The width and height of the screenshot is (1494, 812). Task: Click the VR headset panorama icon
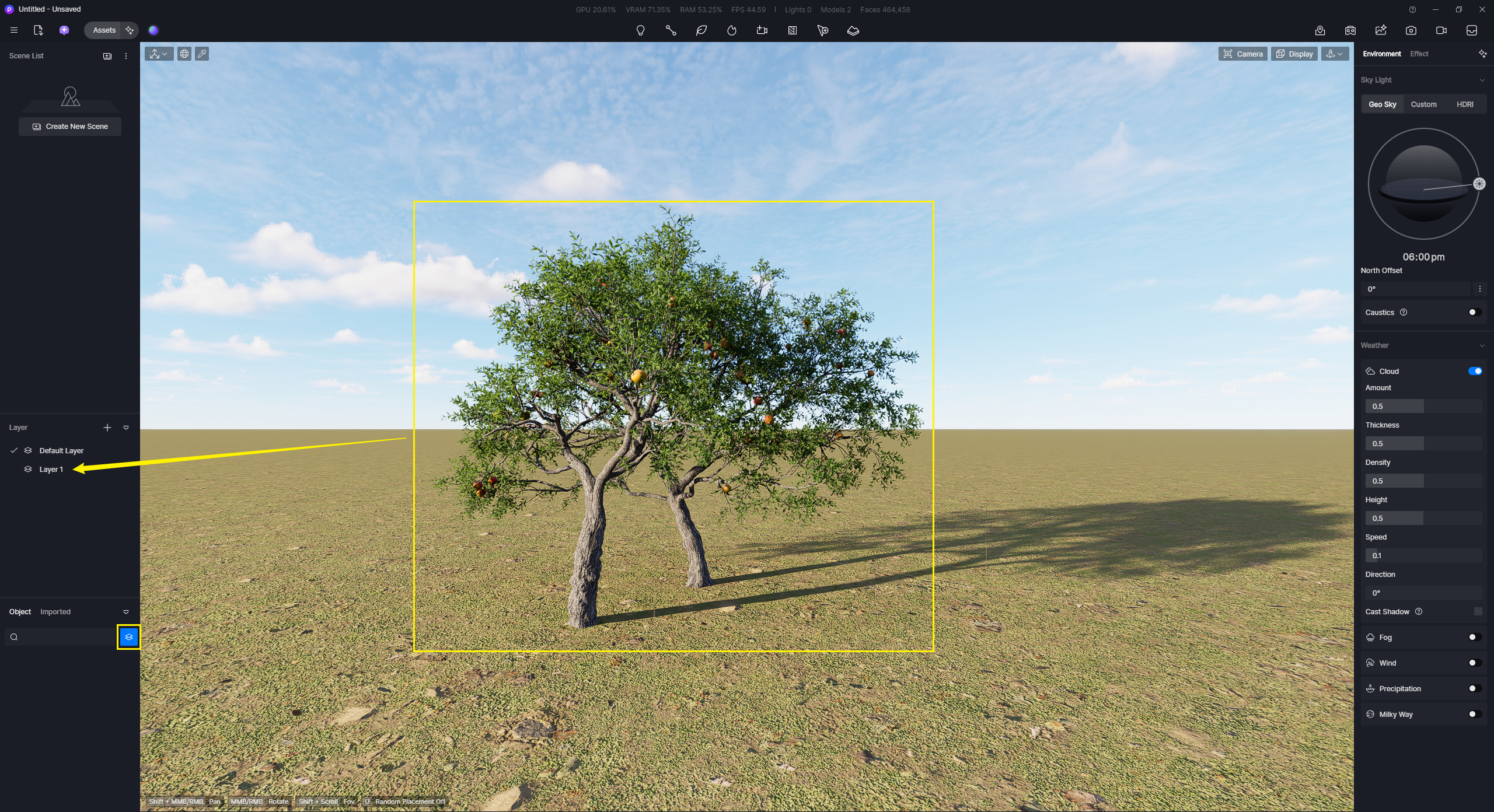(x=1350, y=30)
